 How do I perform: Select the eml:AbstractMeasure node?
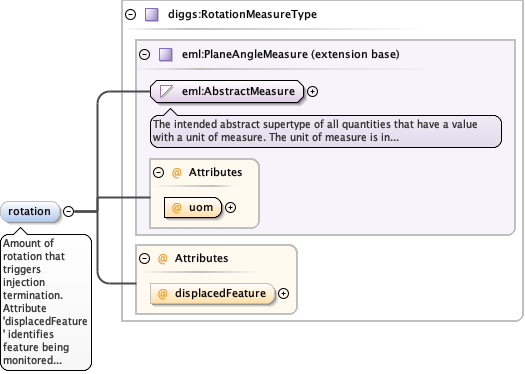(x=227, y=91)
